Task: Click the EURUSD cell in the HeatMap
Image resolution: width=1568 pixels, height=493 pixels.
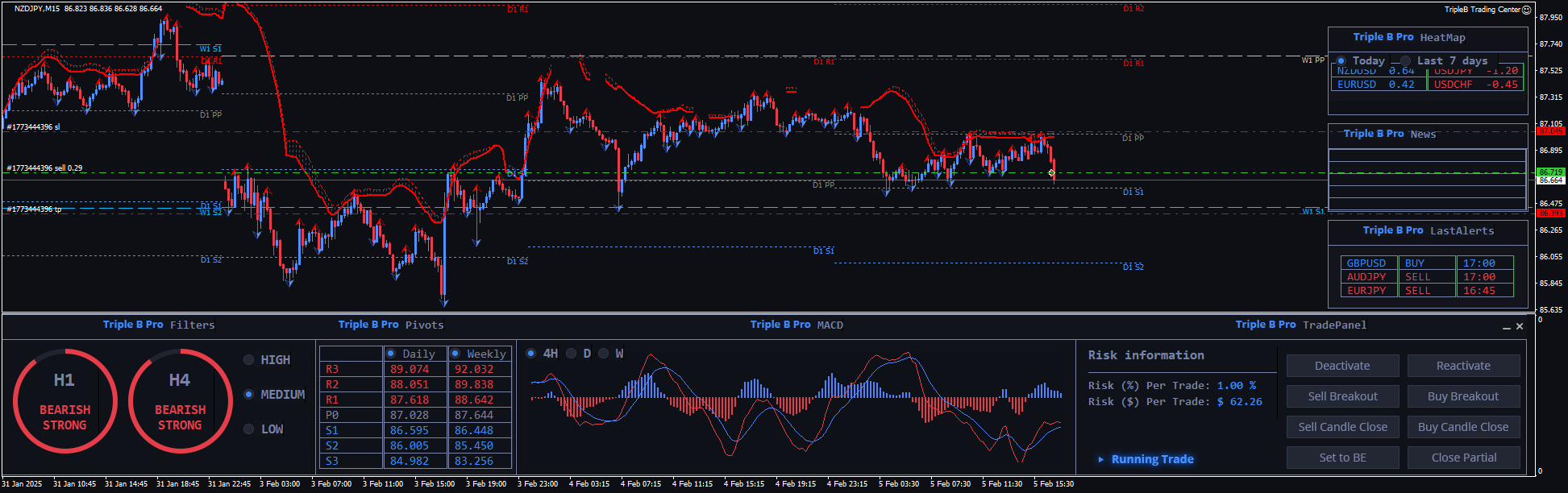Action: tap(1357, 85)
